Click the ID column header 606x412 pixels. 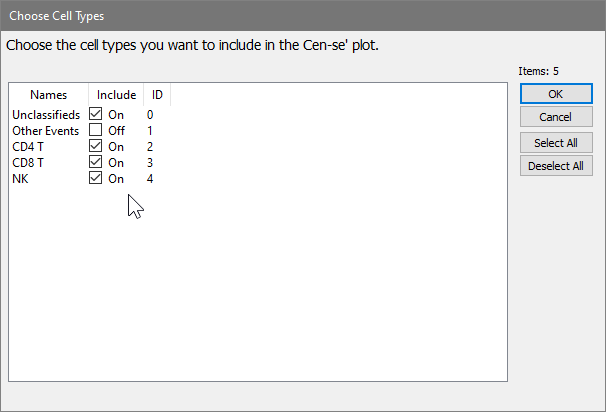click(x=157, y=95)
